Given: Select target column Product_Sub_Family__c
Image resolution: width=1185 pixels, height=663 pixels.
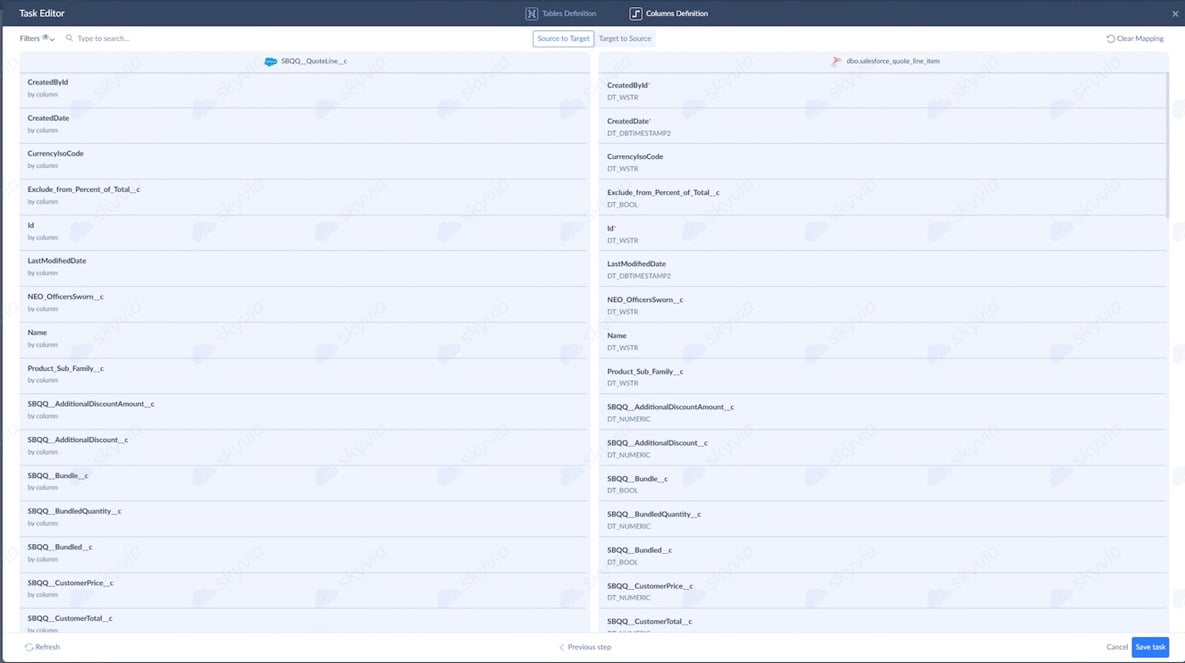Looking at the screenshot, I should coord(882,376).
